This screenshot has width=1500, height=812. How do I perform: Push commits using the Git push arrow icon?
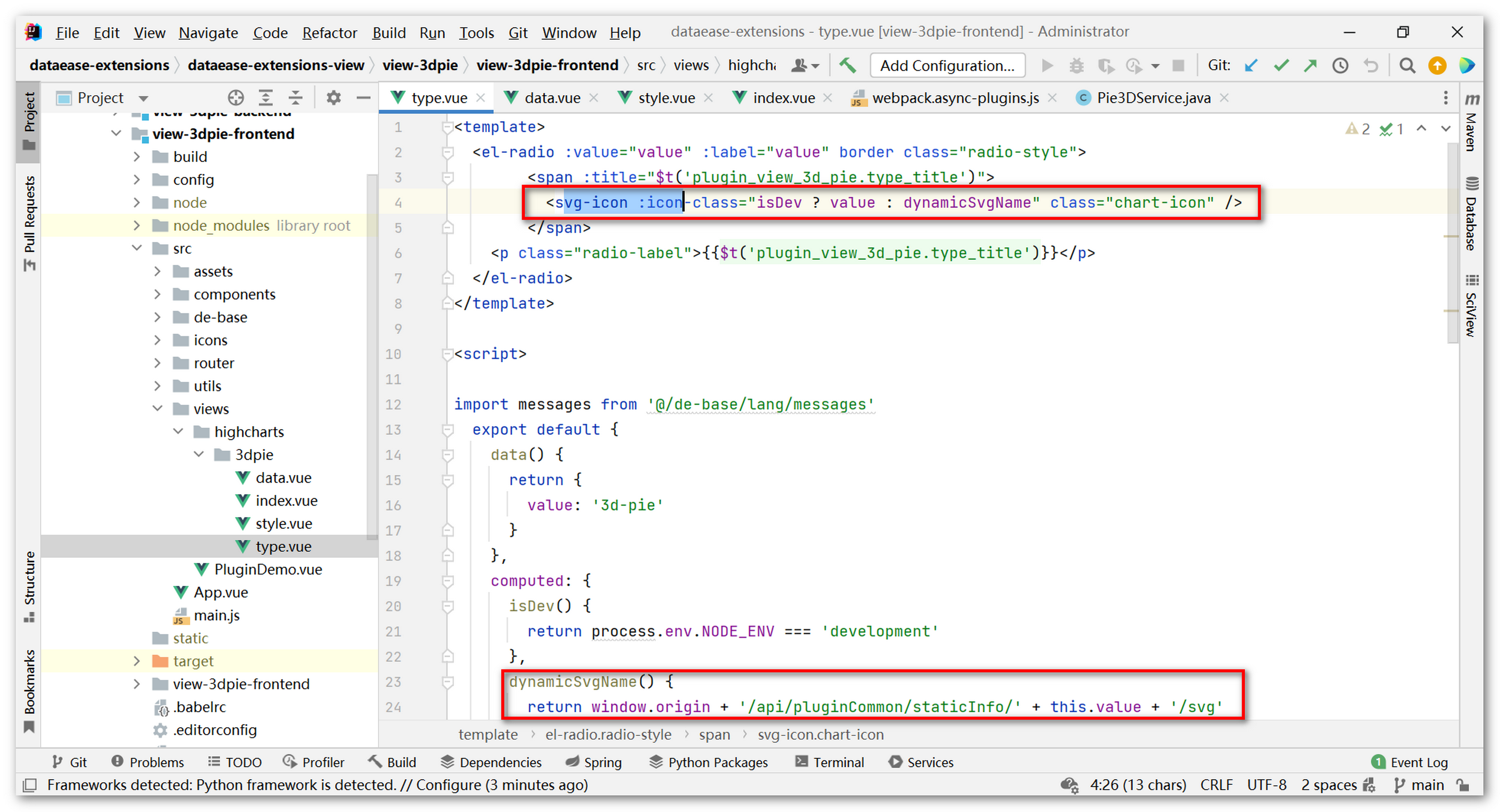pos(1310,65)
